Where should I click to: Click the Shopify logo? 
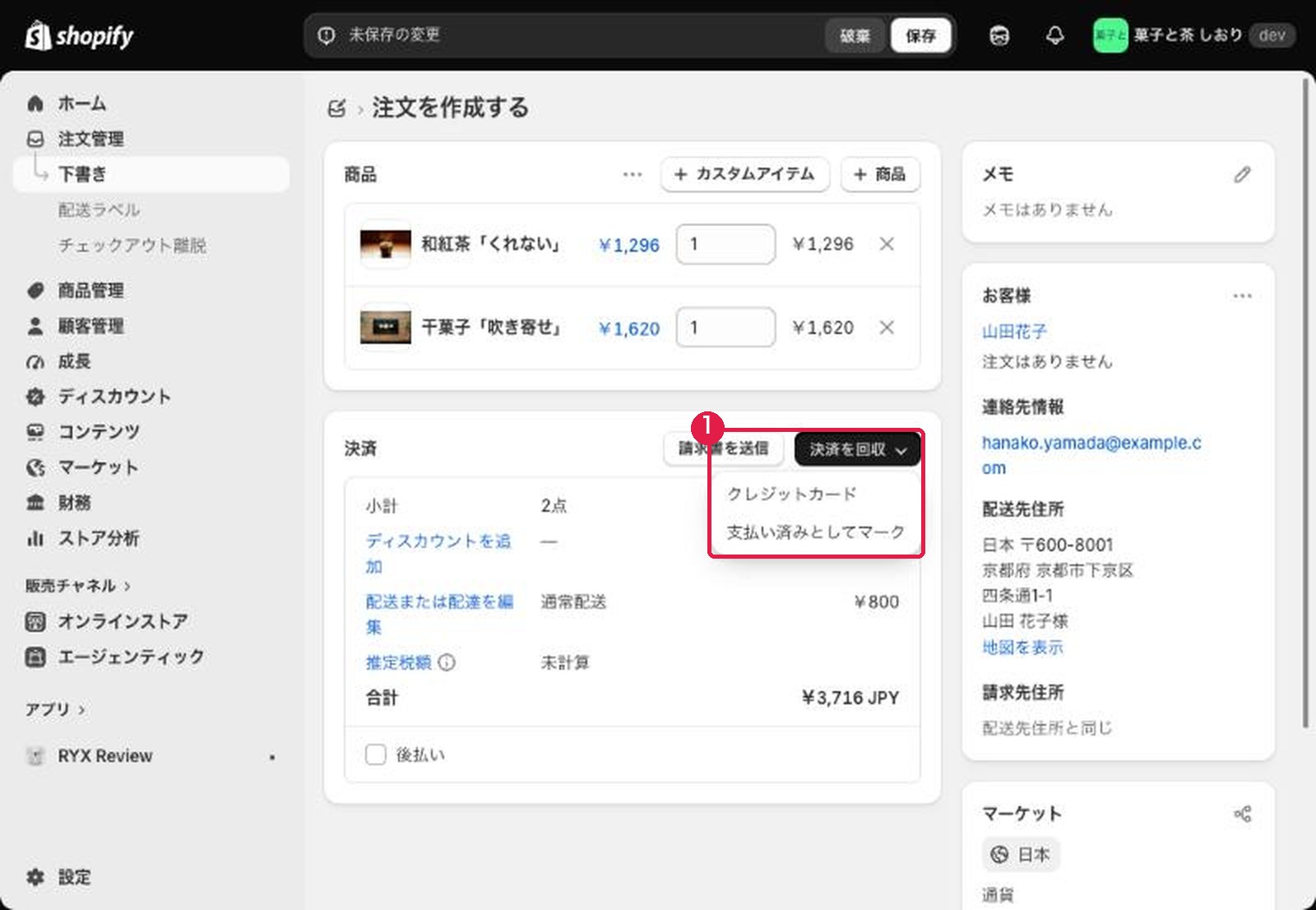(79, 35)
